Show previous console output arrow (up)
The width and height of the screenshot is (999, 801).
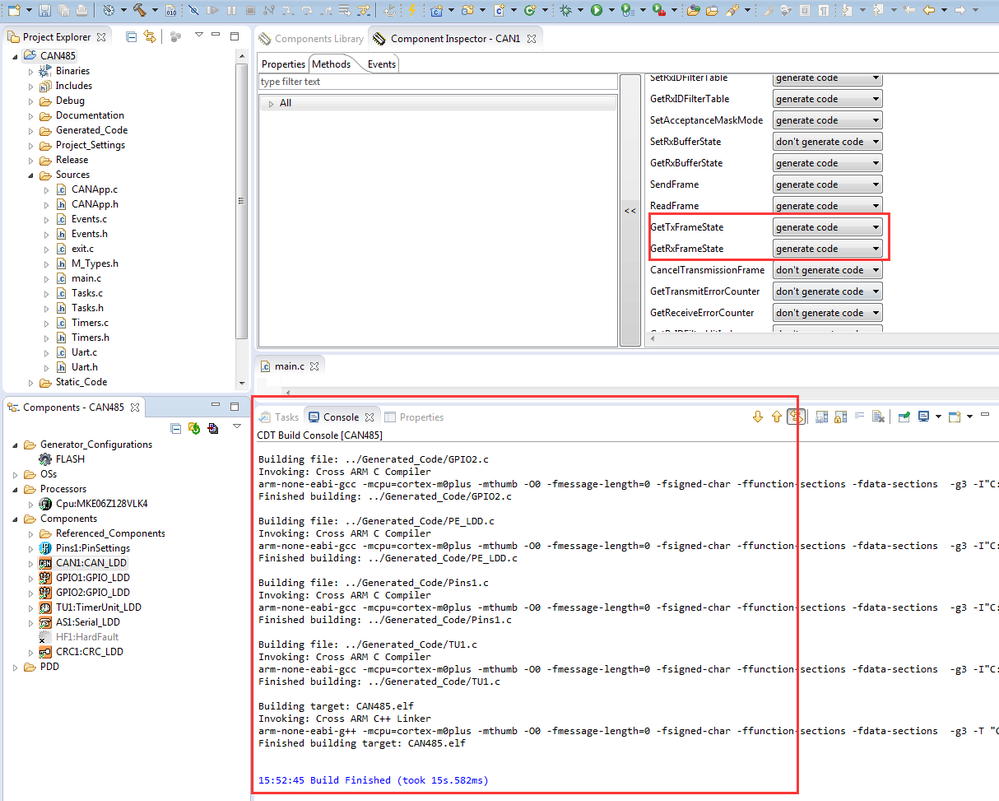point(776,417)
